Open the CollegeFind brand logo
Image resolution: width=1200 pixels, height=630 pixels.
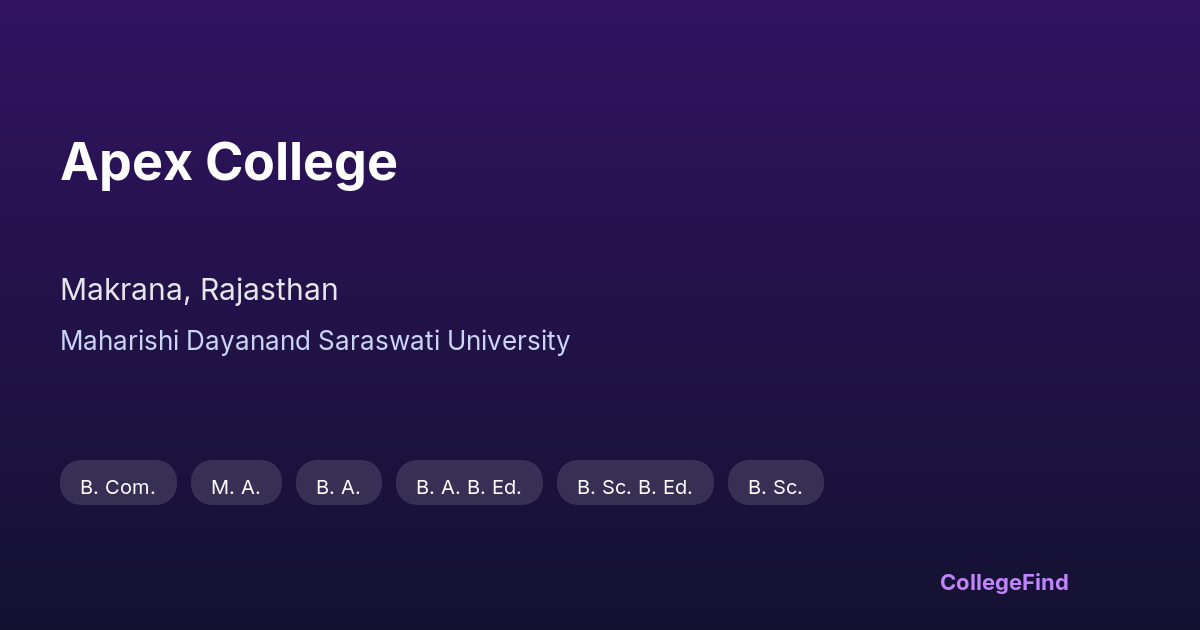[x=1004, y=582]
